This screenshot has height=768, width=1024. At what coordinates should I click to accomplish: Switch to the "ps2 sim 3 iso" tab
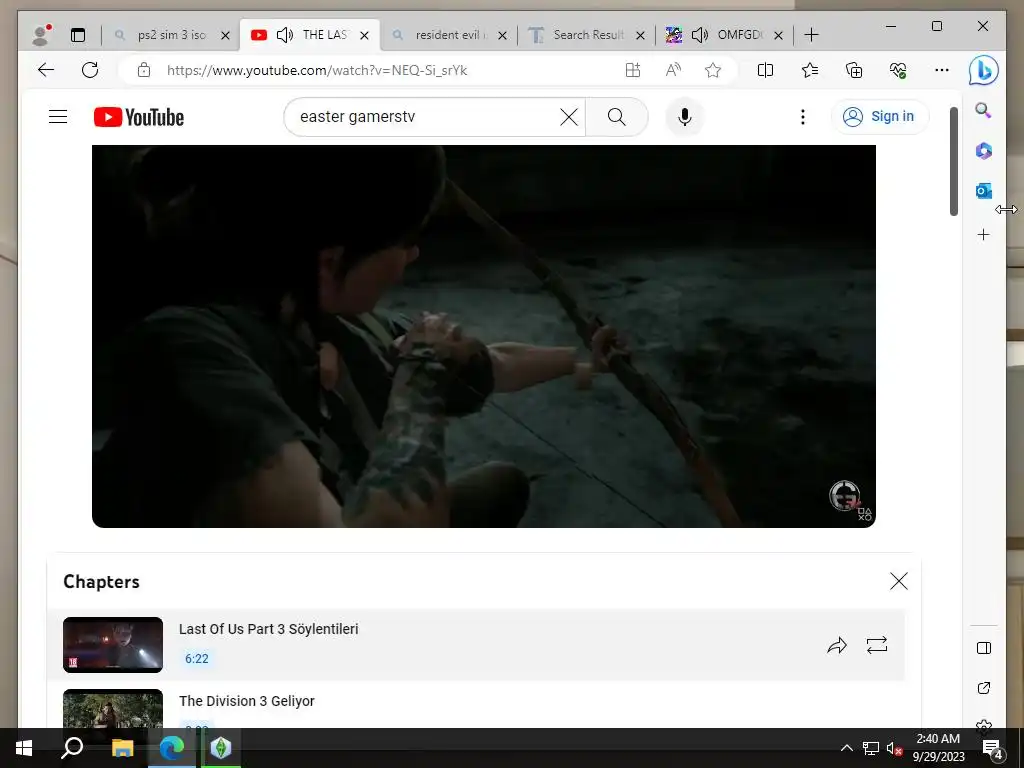tap(171, 35)
